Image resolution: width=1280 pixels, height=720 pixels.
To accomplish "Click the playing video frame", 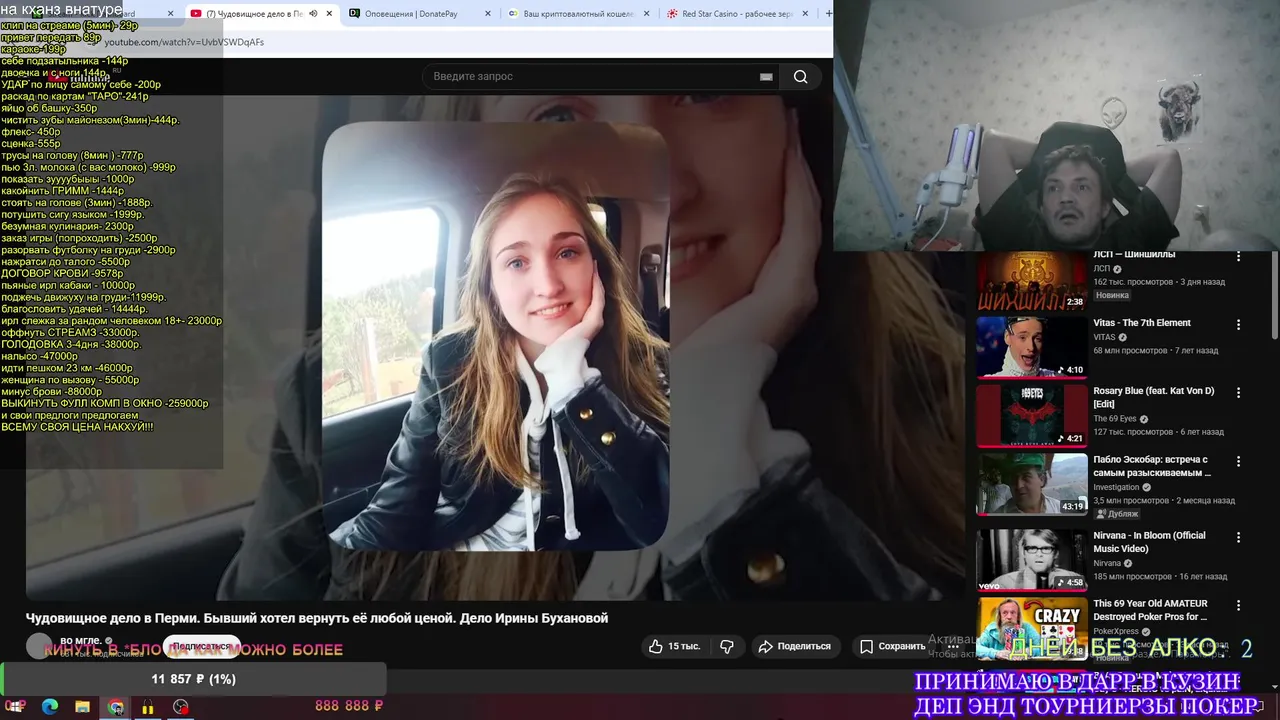I will [x=496, y=347].
